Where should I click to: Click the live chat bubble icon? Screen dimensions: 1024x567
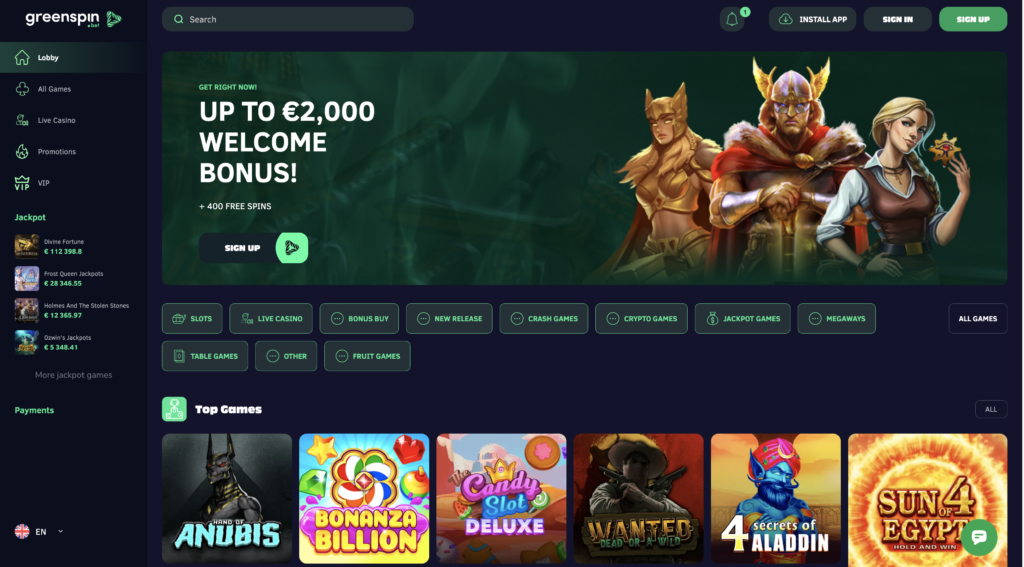(978, 537)
